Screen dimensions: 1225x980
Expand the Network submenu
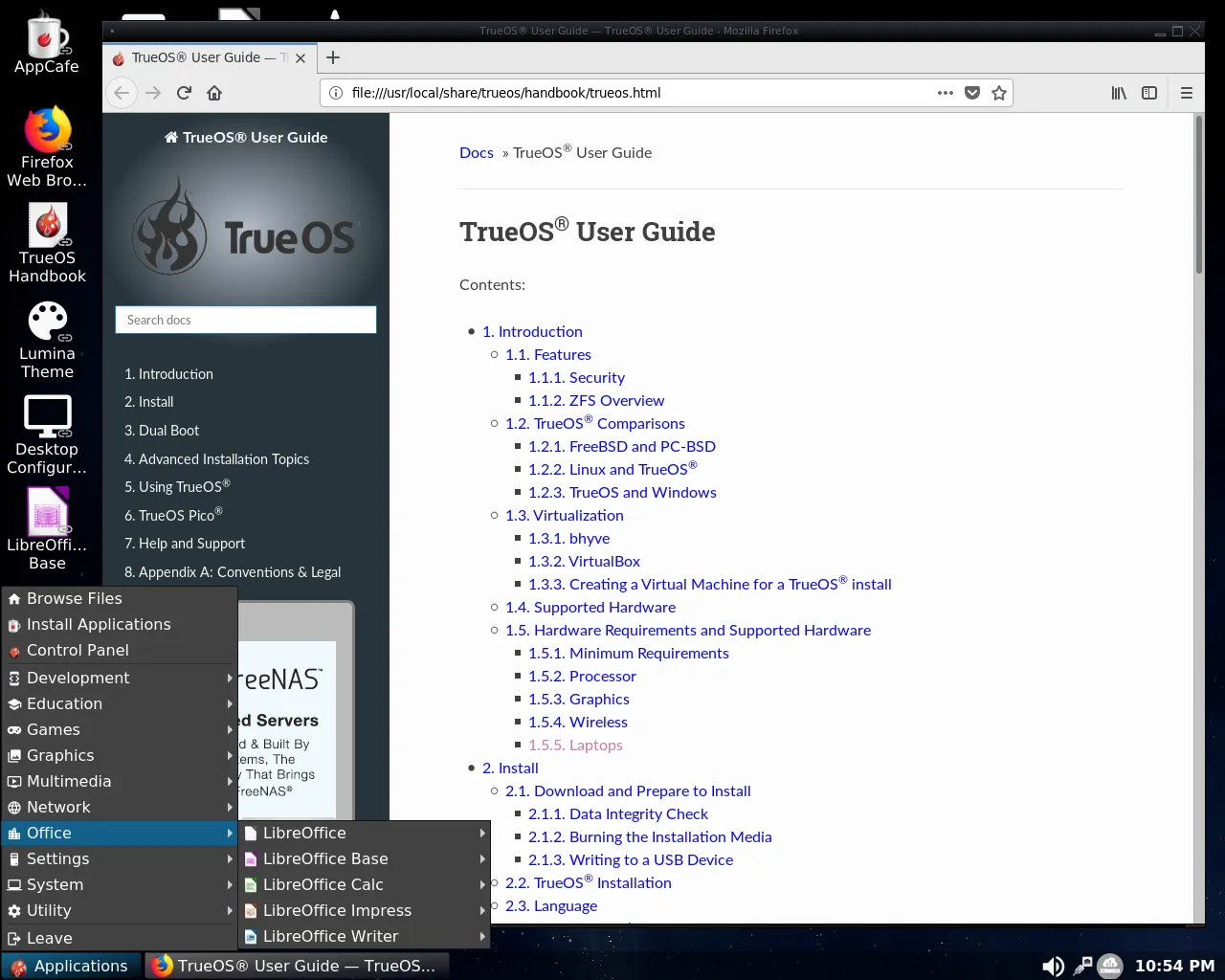point(120,807)
